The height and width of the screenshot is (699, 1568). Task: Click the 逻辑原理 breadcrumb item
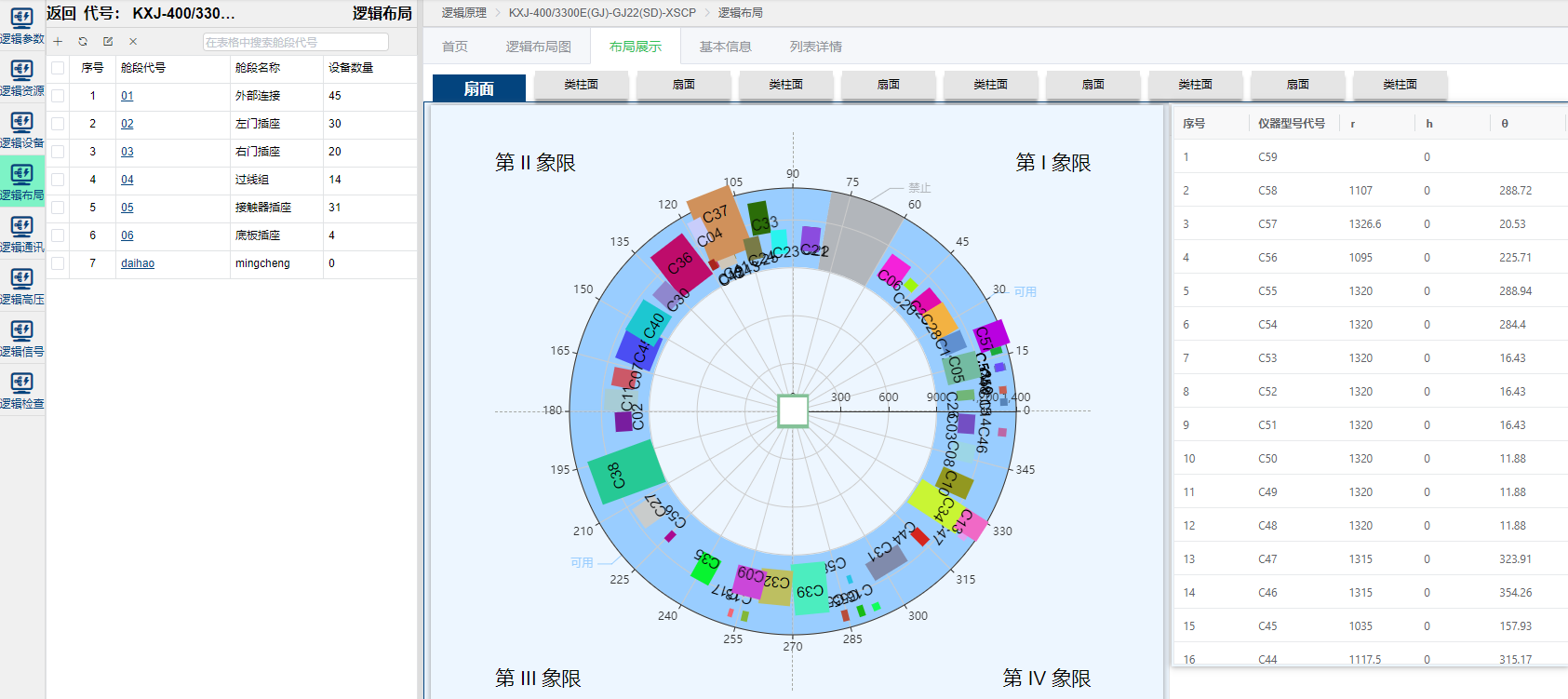pyautogui.click(x=463, y=13)
